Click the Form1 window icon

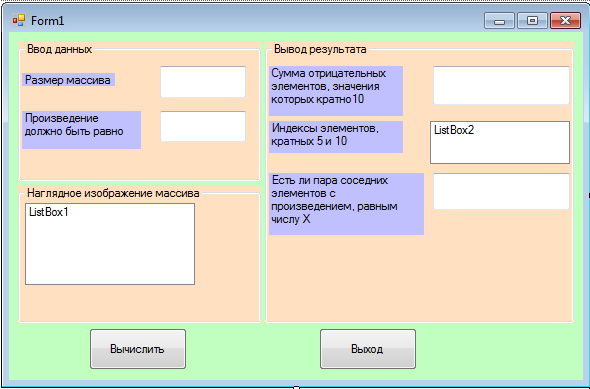pyautogui.click(x=18, y=20)
